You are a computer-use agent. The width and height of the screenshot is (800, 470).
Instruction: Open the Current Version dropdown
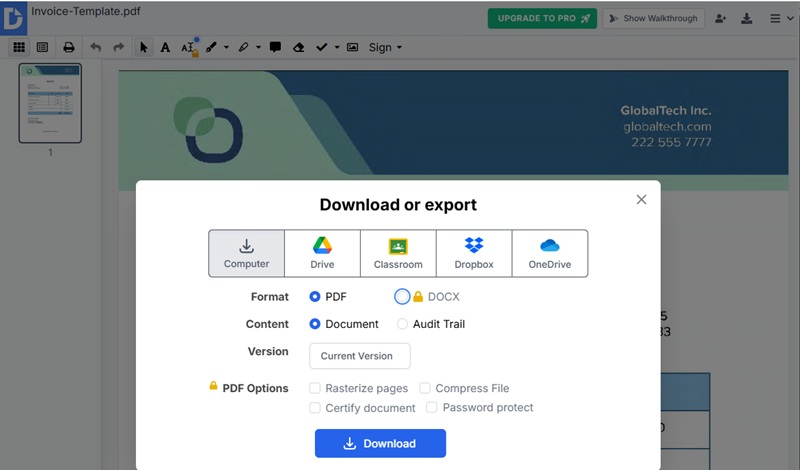point(360,356)
